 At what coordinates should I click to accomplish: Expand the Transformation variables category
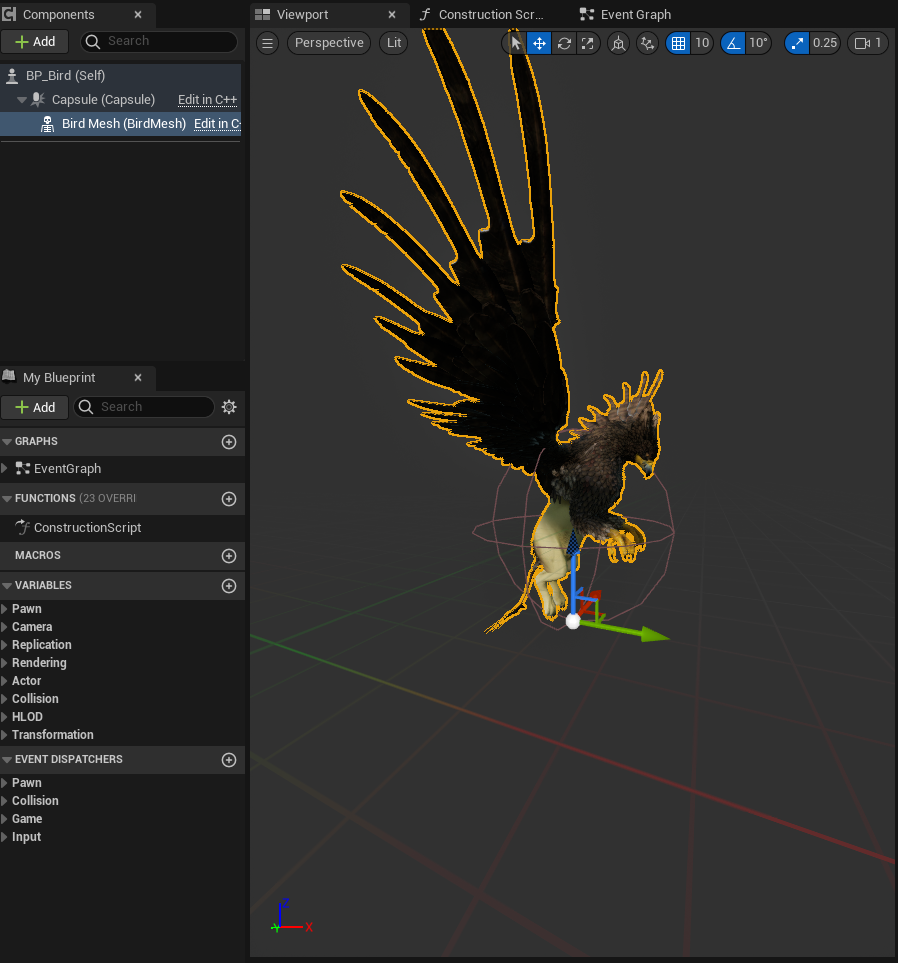pos(5,735)
